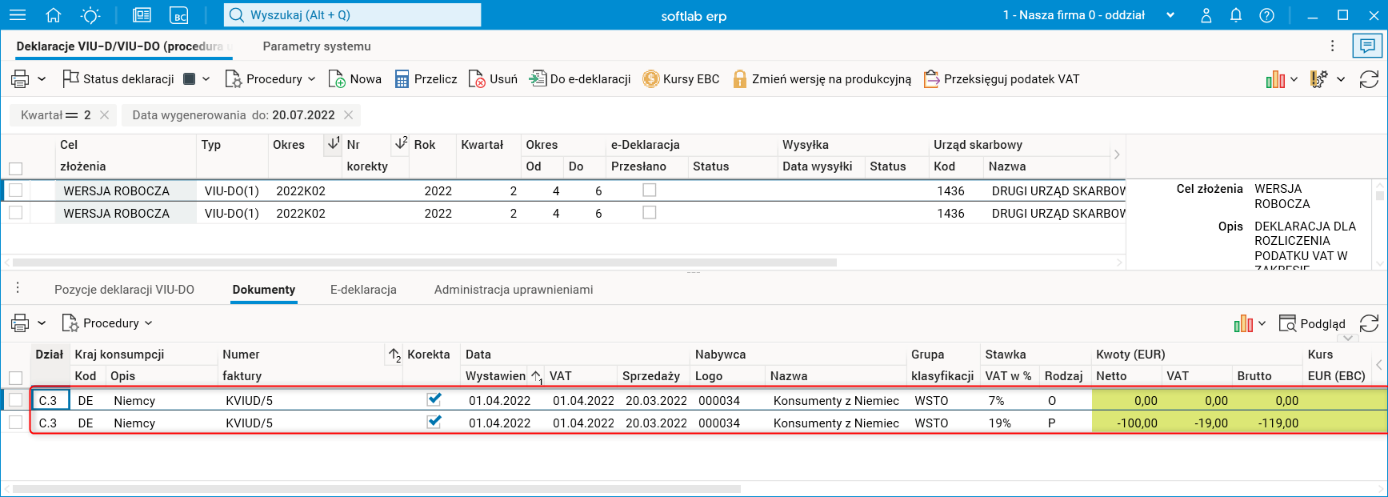Image resolution: width=1388 pixels, height=497 pixels.
Task: Select the -100,00 Netto cell
Action: 1125,423
